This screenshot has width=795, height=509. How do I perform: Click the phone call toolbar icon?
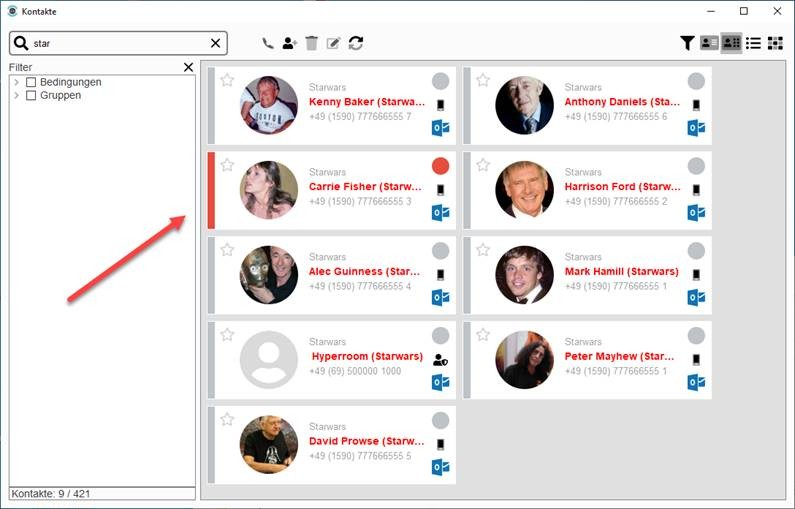[268, 44]
